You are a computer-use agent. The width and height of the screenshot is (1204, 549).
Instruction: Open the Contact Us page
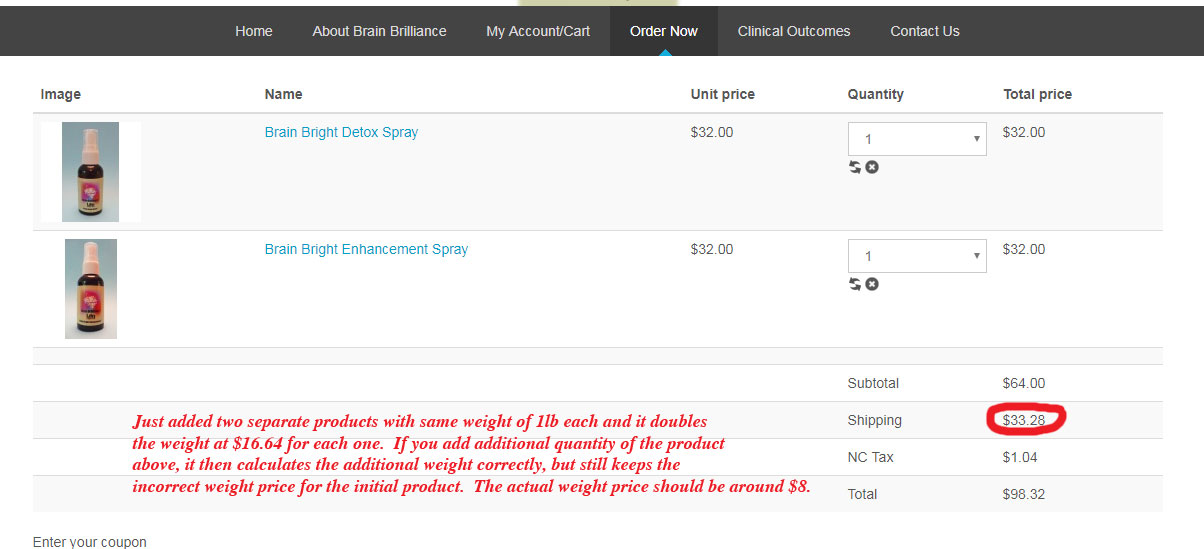coord(925,31)
